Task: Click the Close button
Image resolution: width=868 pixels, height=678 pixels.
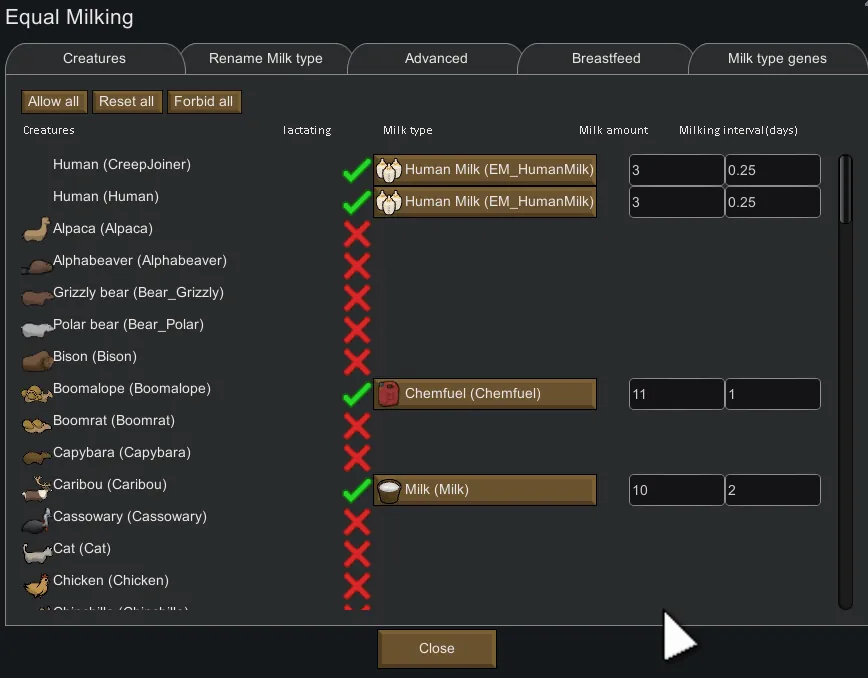Action: pyautogui.click(x=437, y=648)
